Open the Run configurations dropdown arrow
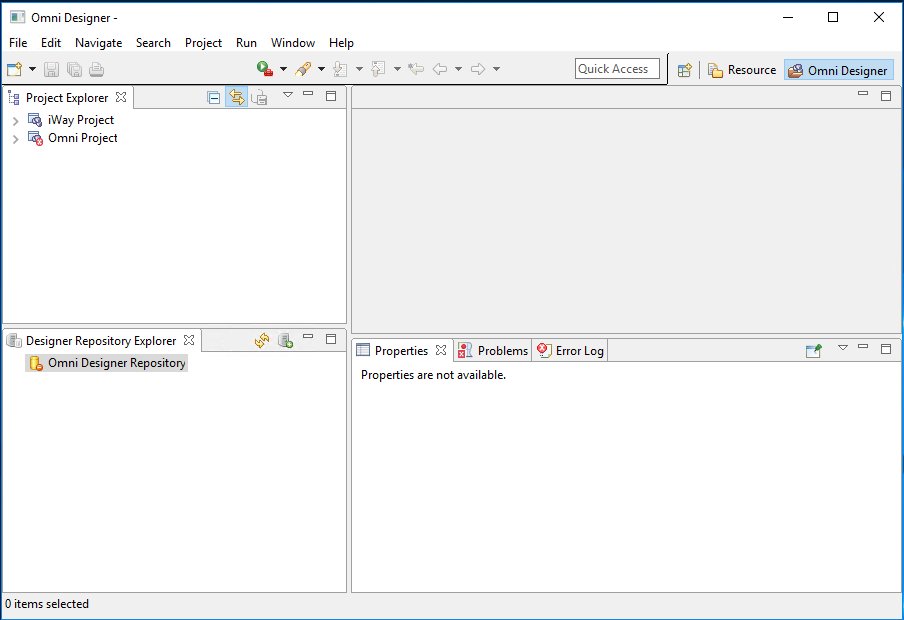The height and width of the screenshot is (620, 904). coord(283,69)
